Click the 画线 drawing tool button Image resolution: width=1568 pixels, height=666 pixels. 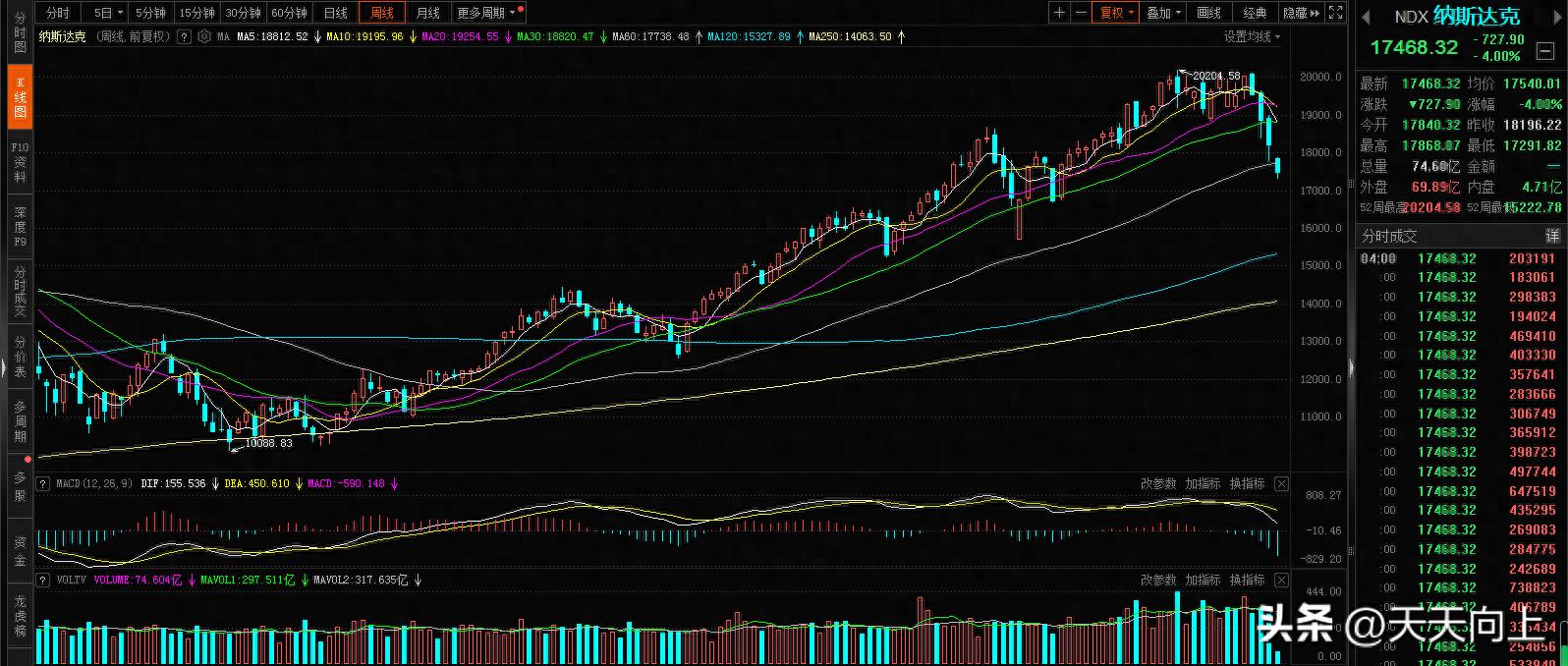[x=1208, y=13]
